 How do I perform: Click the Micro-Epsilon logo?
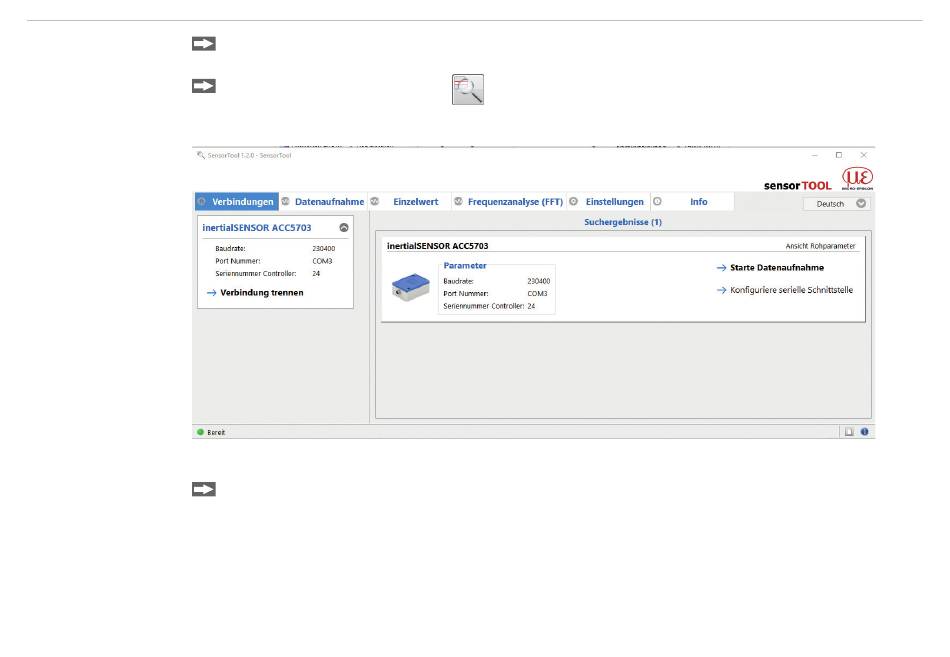click(x=857, y=178)
